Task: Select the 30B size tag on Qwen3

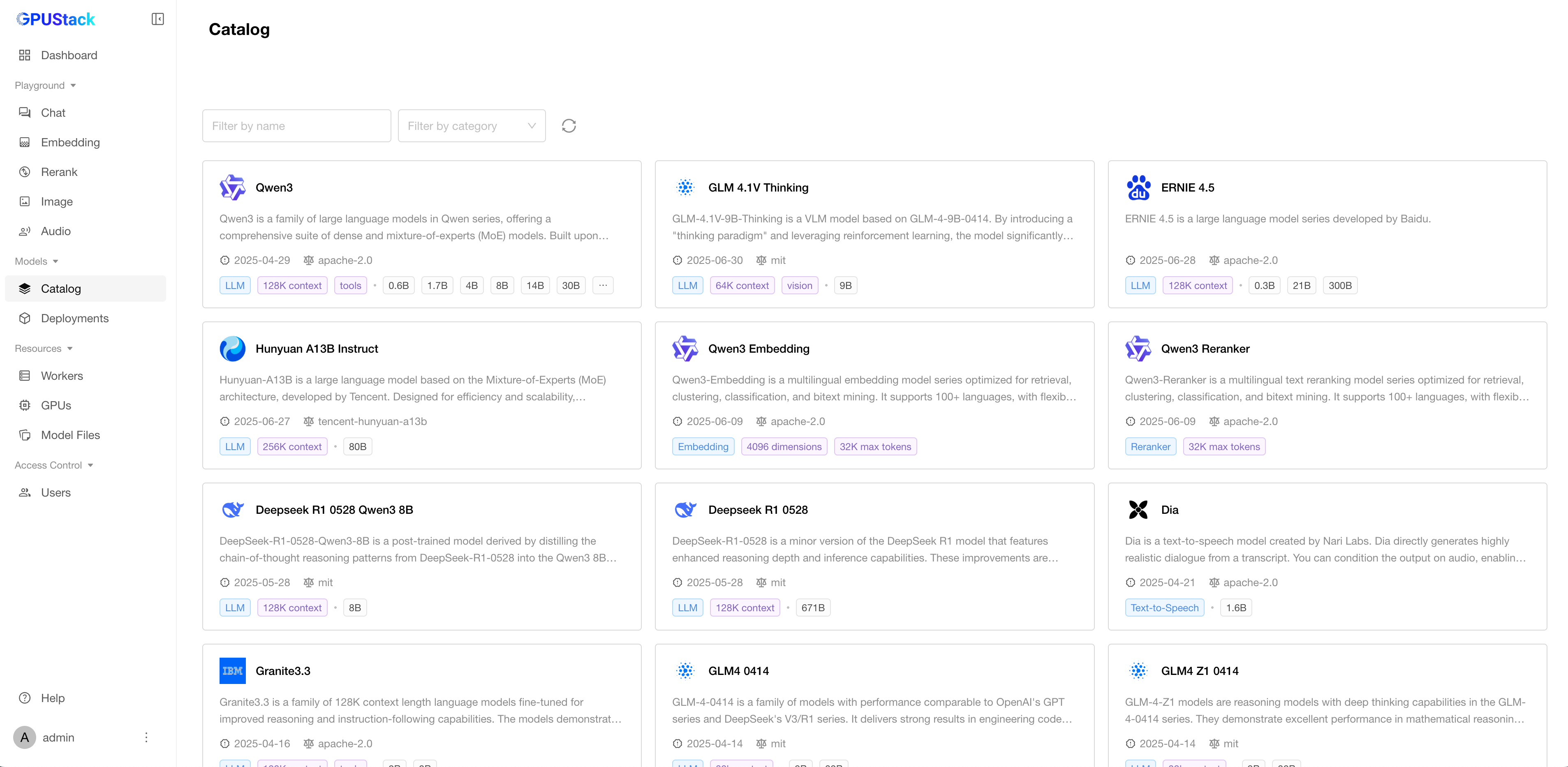Action: point(570,286)
